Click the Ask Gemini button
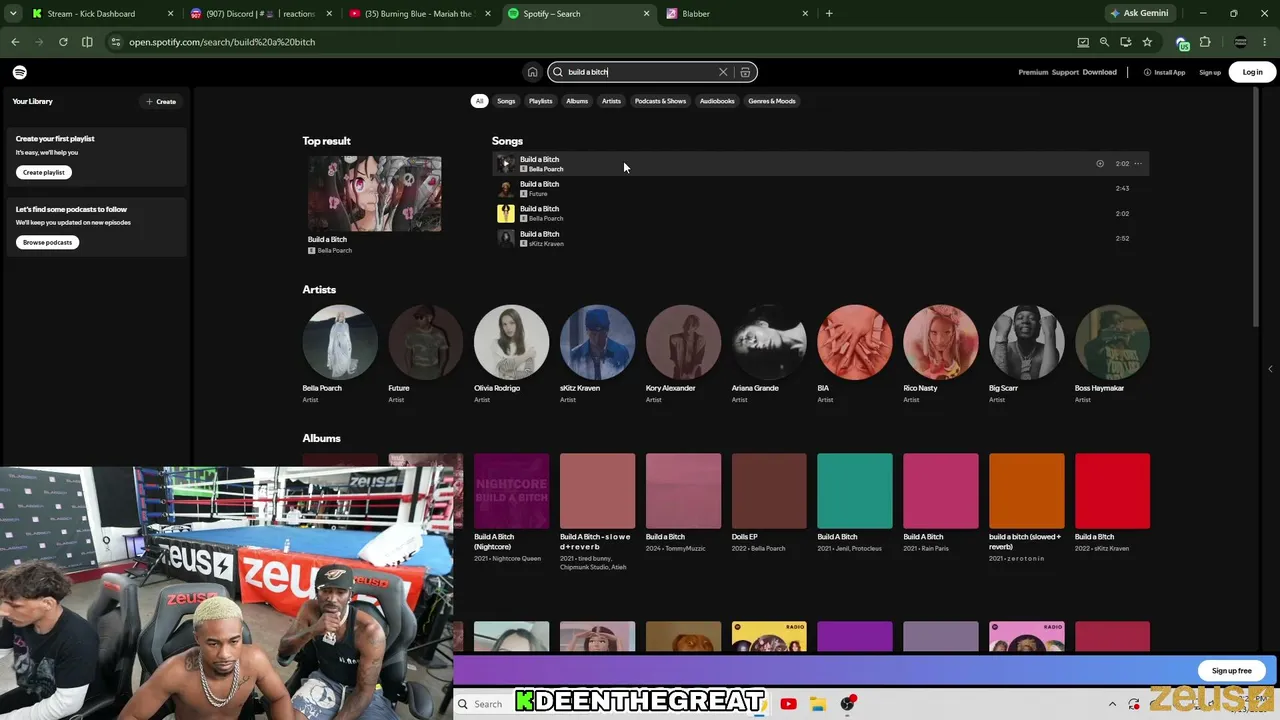Screen dimensions: 1280x720 point(1139,14)
